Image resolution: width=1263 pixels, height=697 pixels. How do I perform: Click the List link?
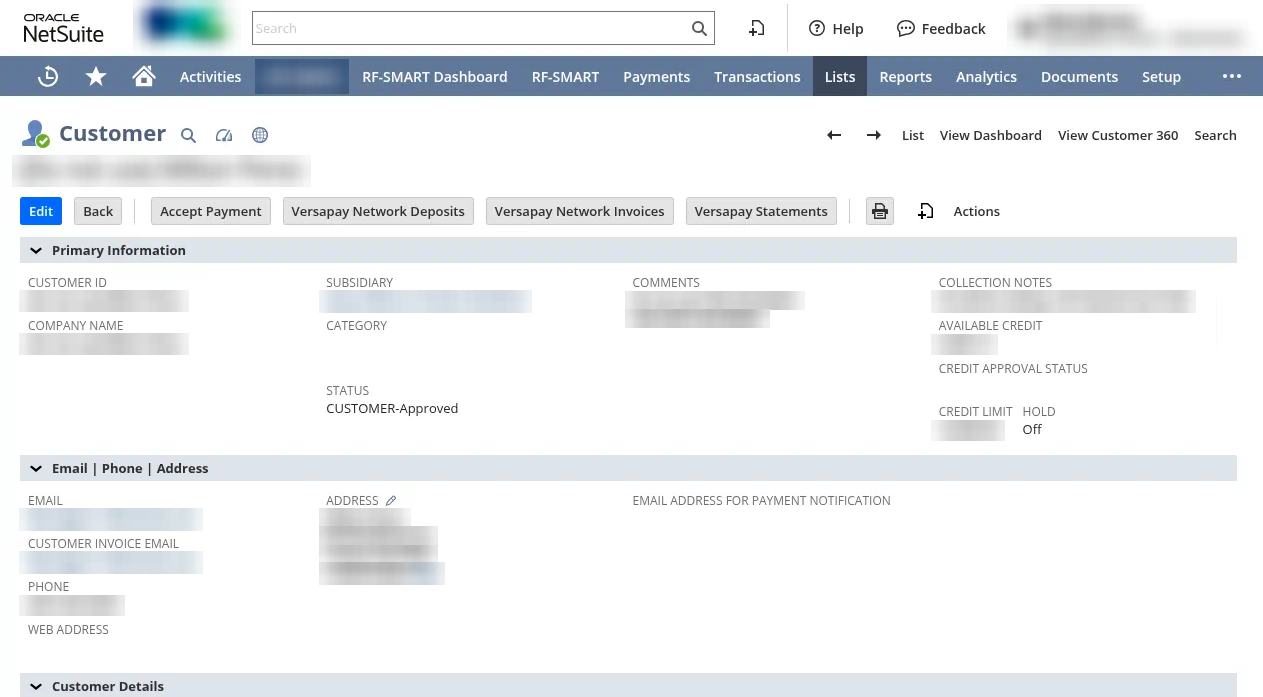click(913, 135)
